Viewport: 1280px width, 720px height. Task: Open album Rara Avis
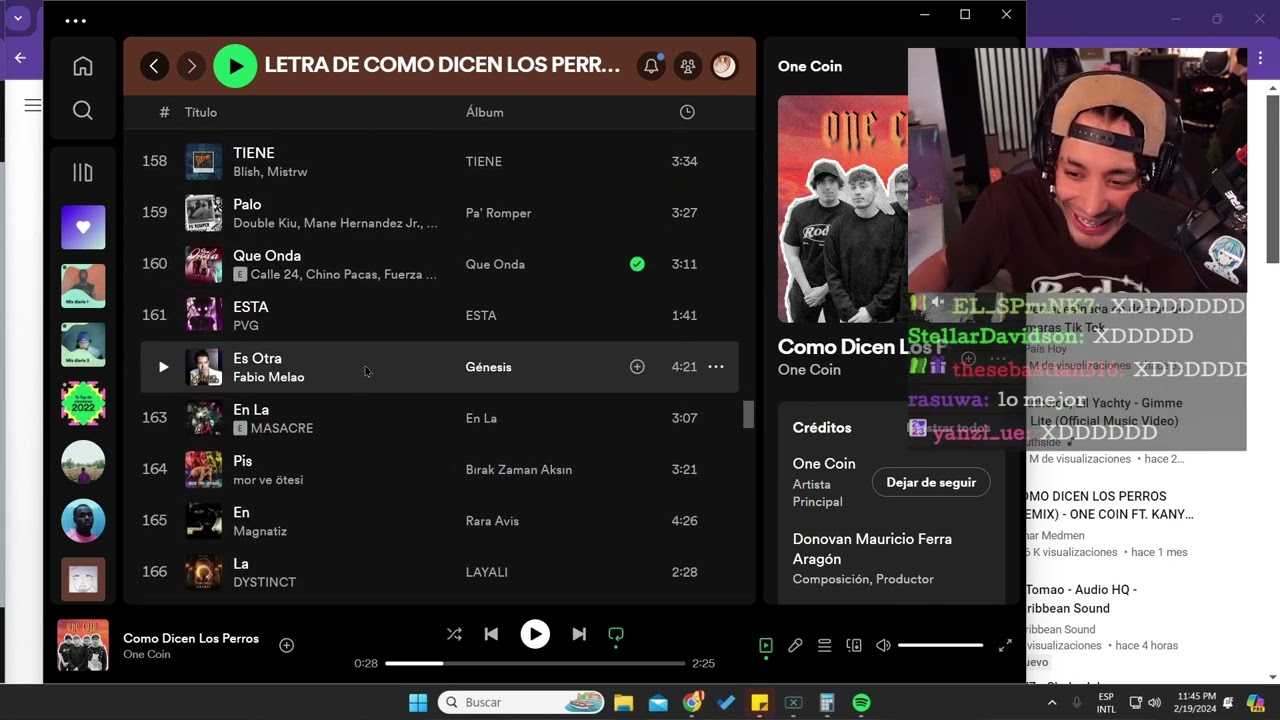[x=495, y=521]
